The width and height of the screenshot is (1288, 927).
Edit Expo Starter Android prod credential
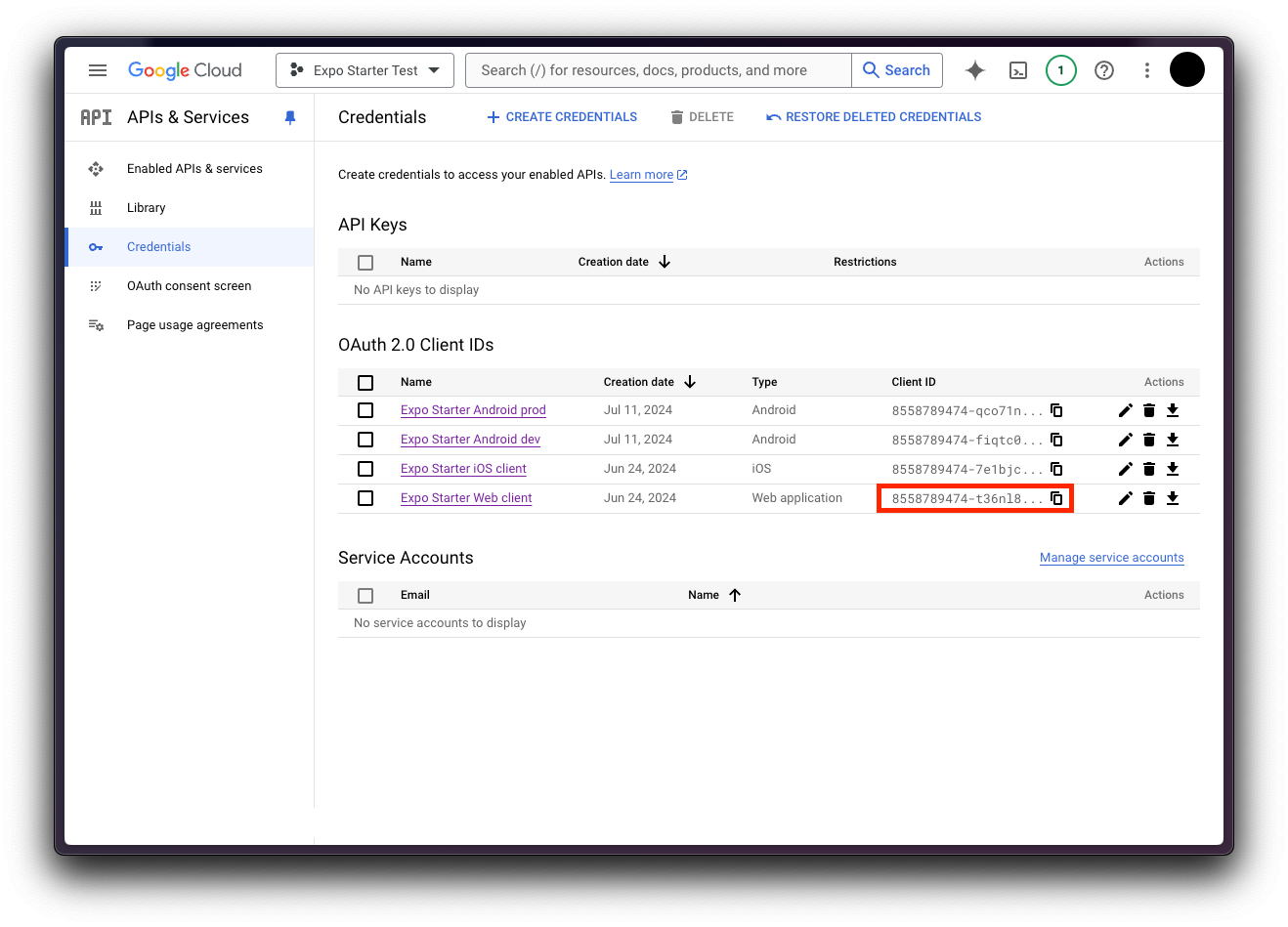pyautogui.click(x=1126, y=410)
